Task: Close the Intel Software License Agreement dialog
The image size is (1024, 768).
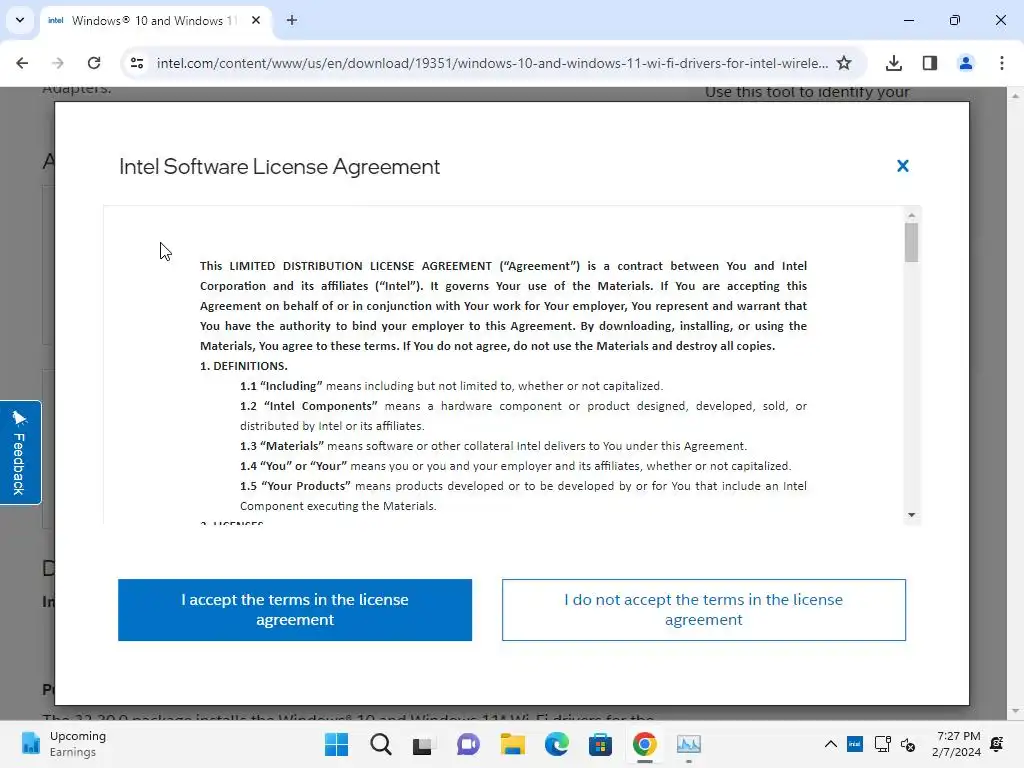Action: [903, 166]
